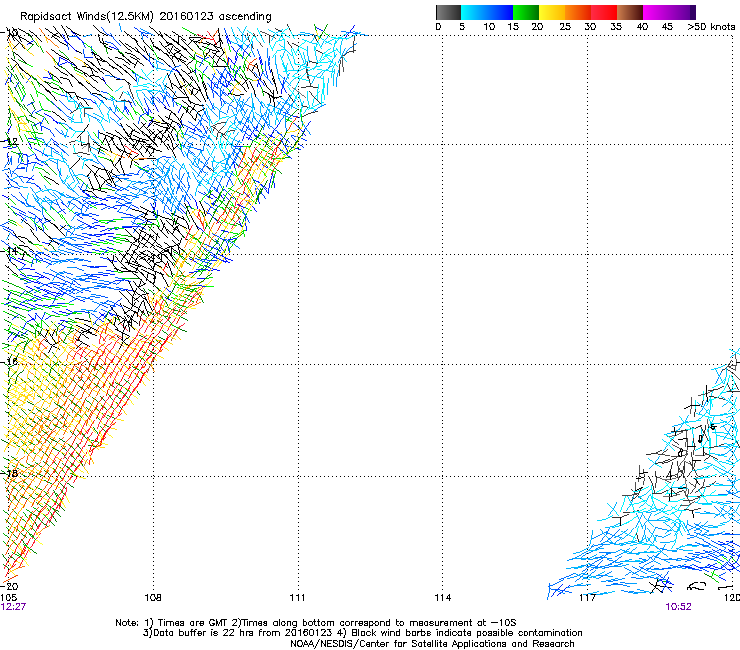The image size is (740, 650).
Task: Click the brown 35-40 knots color swatch
Action: (x=630, y=12)
